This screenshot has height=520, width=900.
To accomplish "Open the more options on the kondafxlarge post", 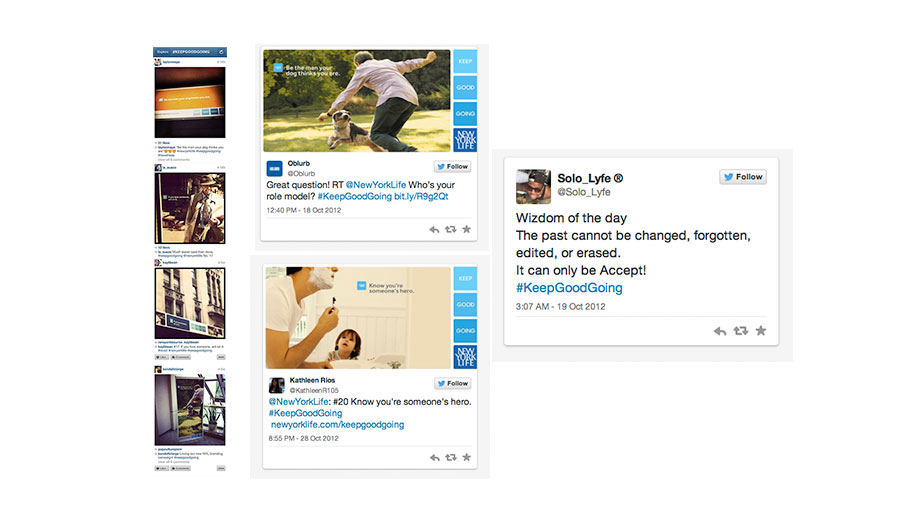I will click(220, 468).
